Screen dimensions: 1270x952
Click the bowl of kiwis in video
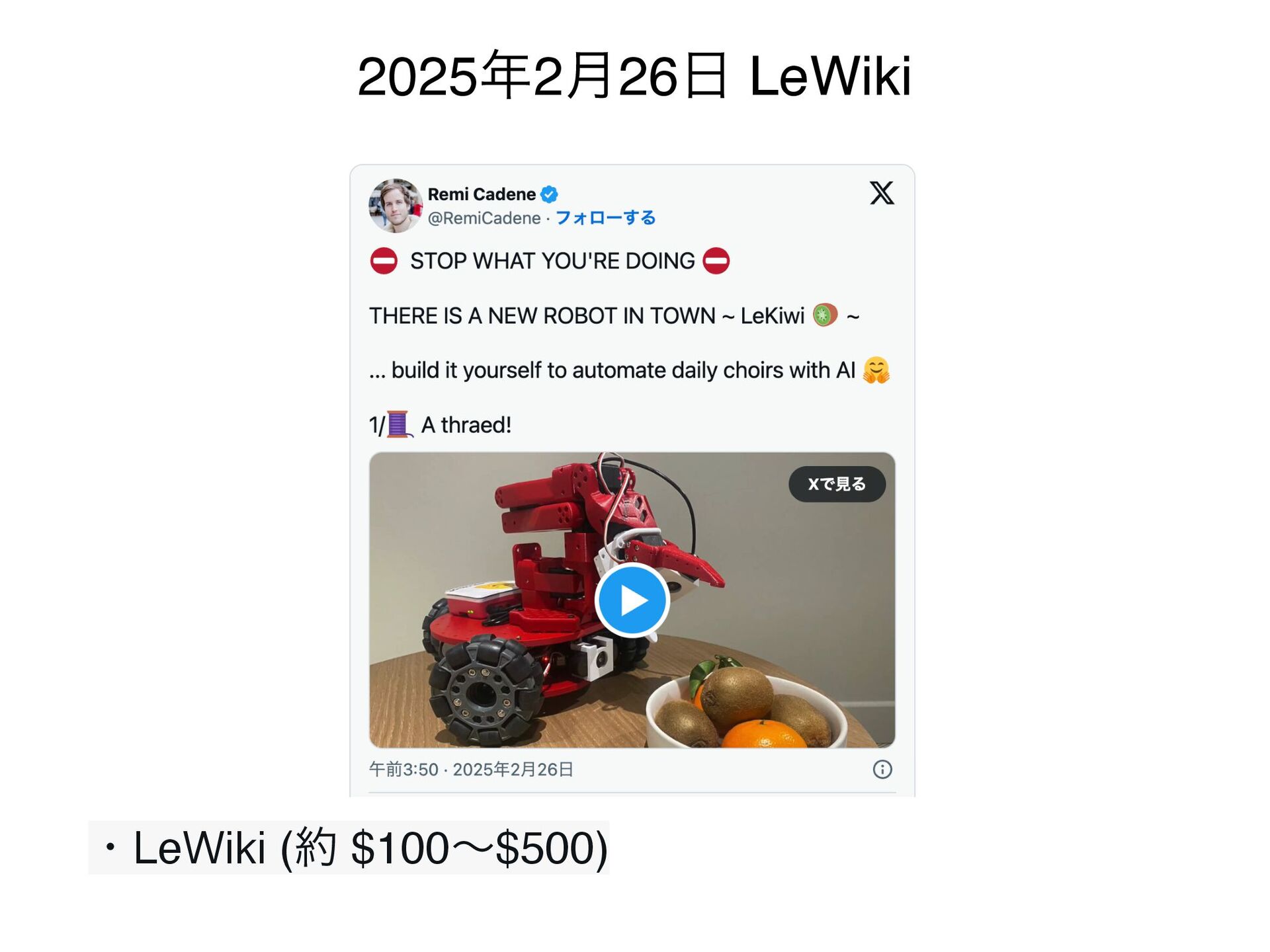coord(746,709)
